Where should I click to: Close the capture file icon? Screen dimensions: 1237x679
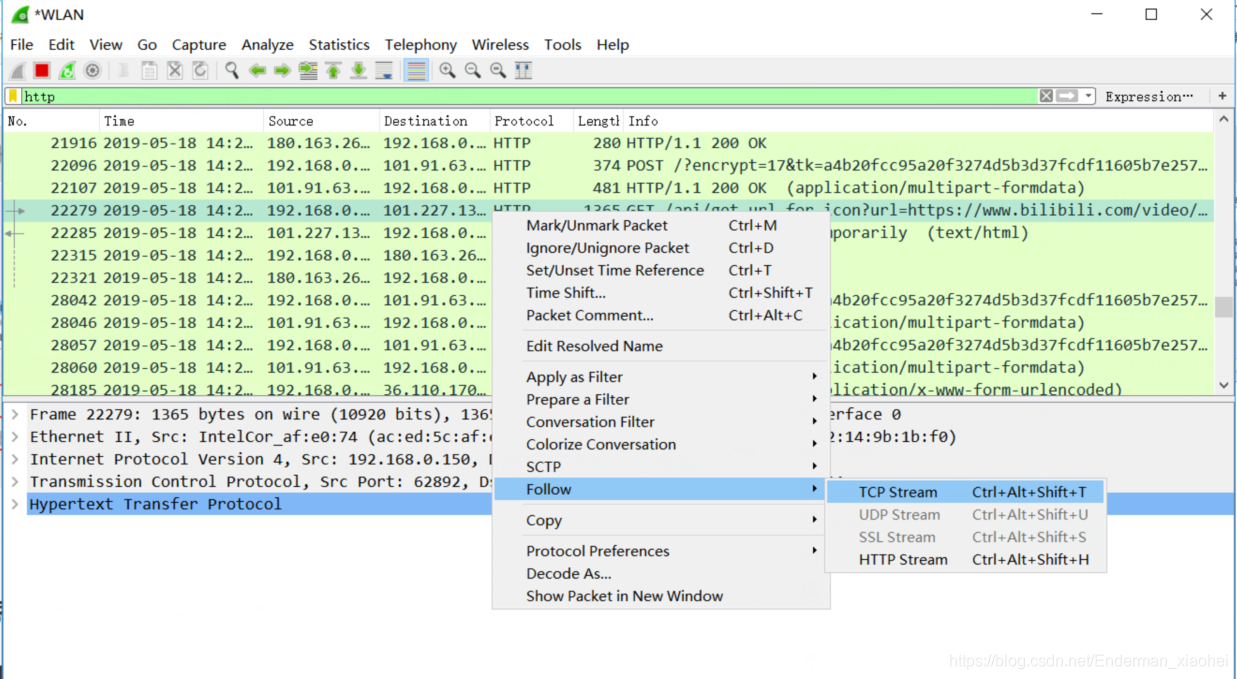(174, 71)
